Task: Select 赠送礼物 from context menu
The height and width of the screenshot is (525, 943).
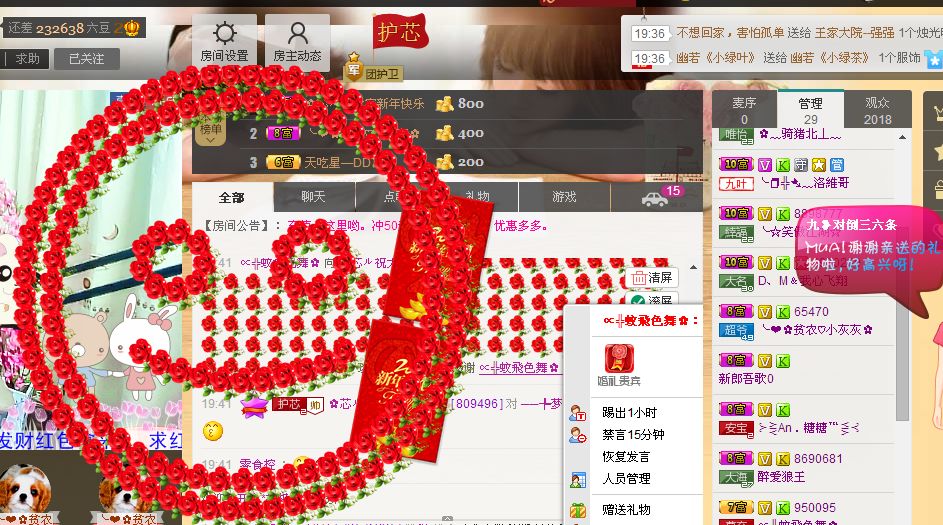Action: coord(626,509)
